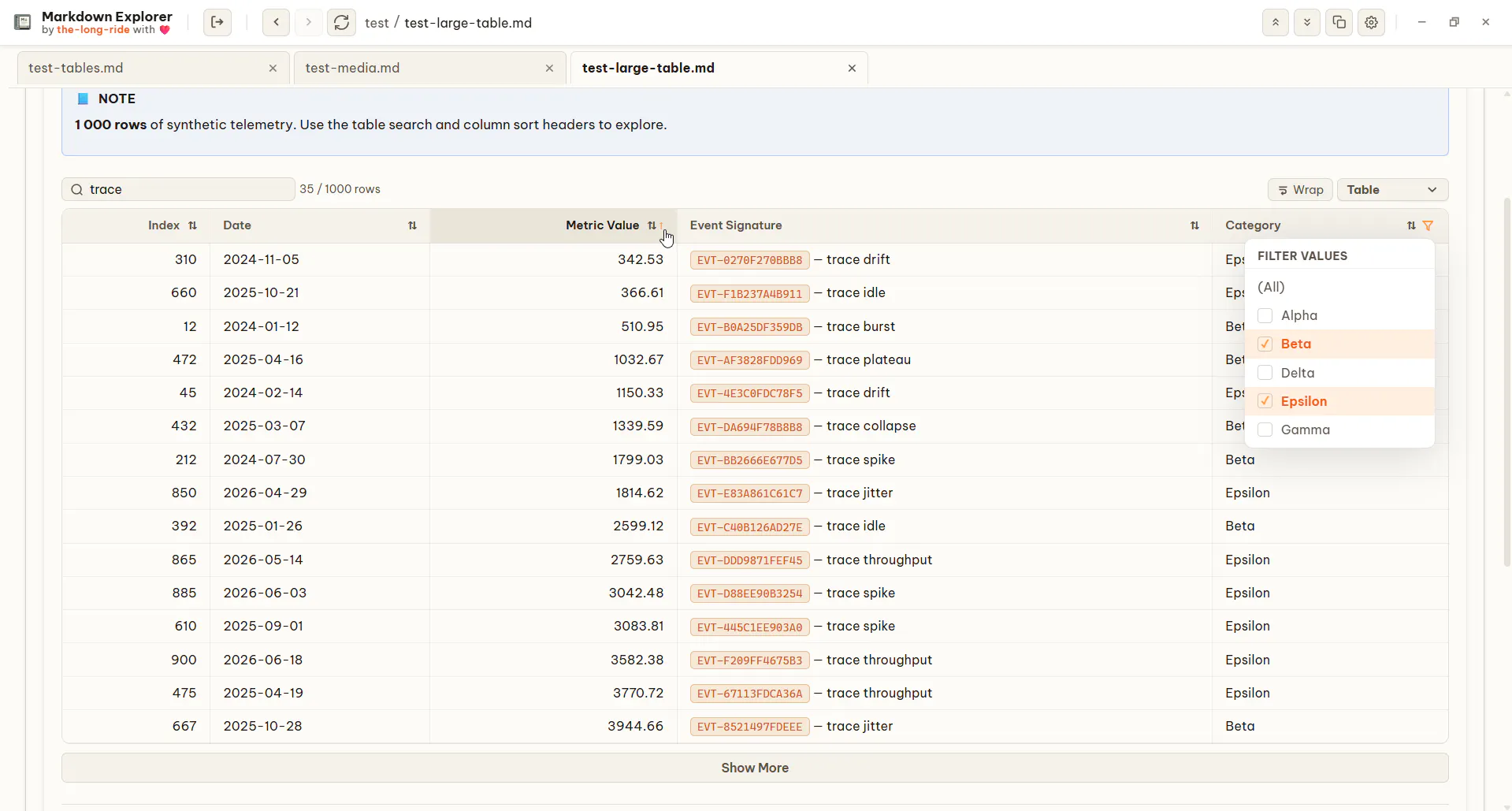Click the EVT-AF3828FDD969 signature tag
Image resolution: width=1512 pixels, height=811 pixels.
click(x=749, y=360)
